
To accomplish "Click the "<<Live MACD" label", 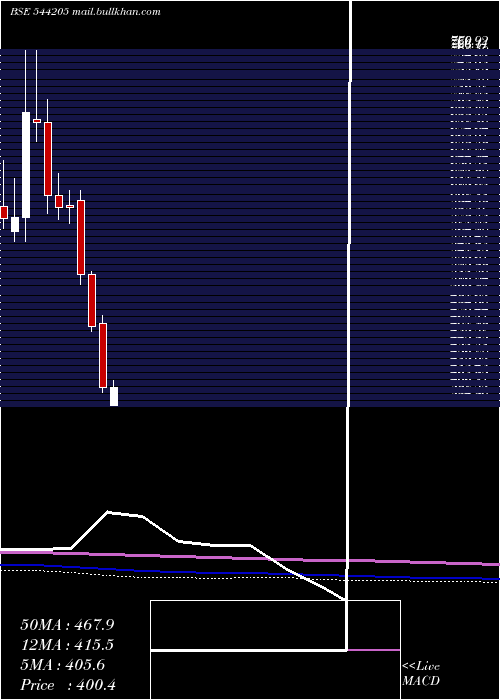I will point(421,673).
